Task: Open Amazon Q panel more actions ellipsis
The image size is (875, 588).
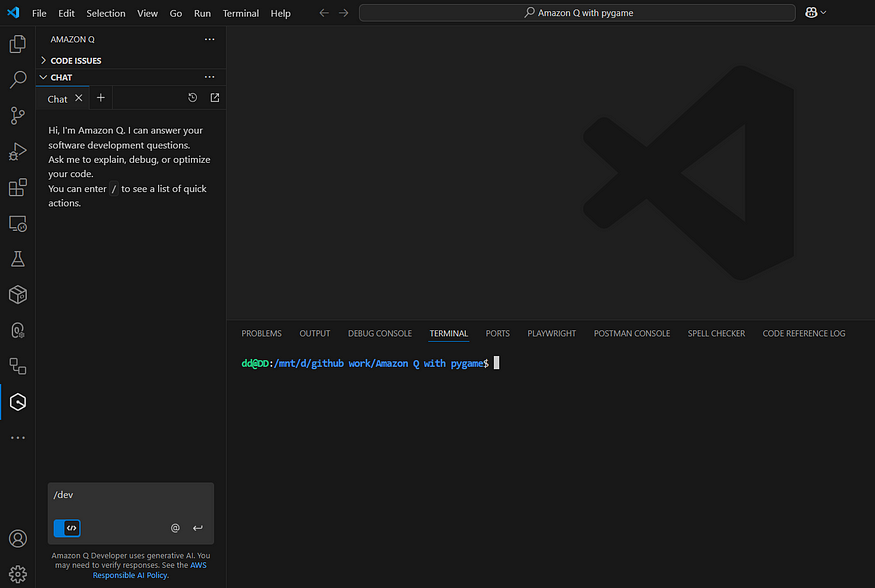Action: 209,39
